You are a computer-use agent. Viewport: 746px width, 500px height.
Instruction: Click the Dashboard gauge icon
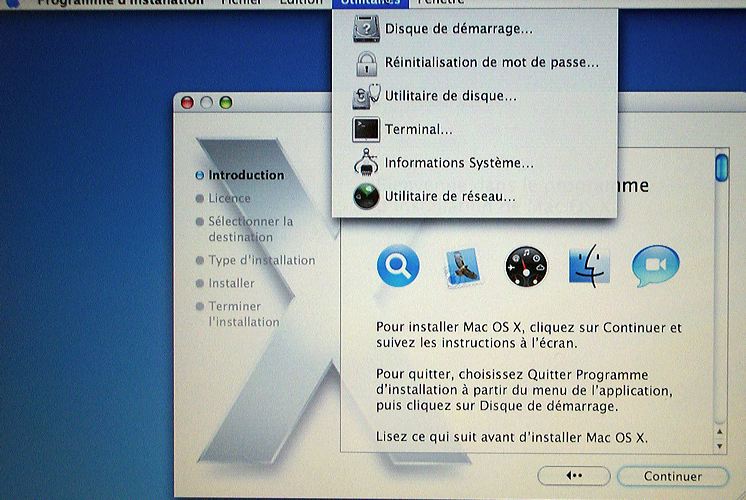pos(526,266)
